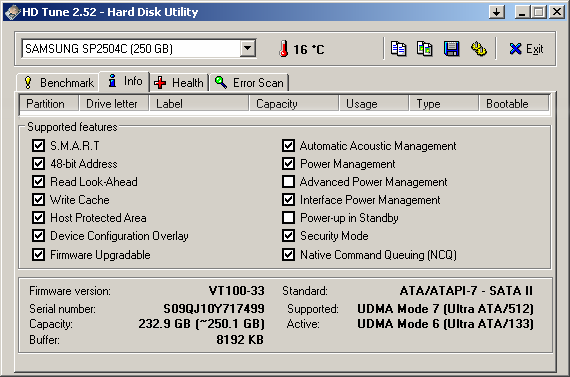Click the thermometer temperature icon
The height and width of the screenshot is (377, 570).
tap(284, 48)
